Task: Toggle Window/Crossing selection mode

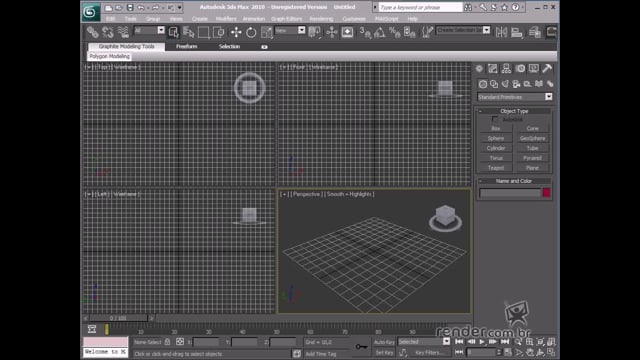Action: [219, 32]
